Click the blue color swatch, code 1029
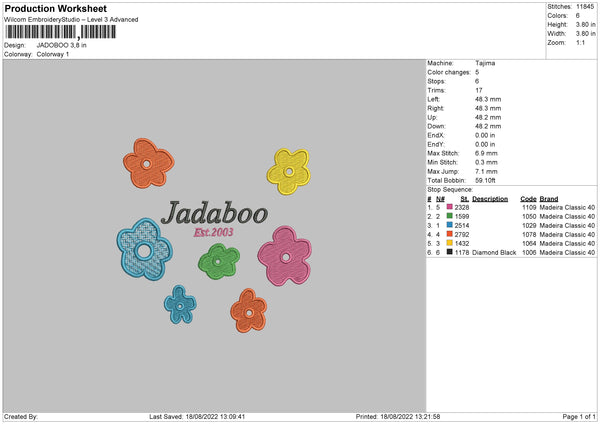This screenshot has height=424, width=600. coord(450,225)
